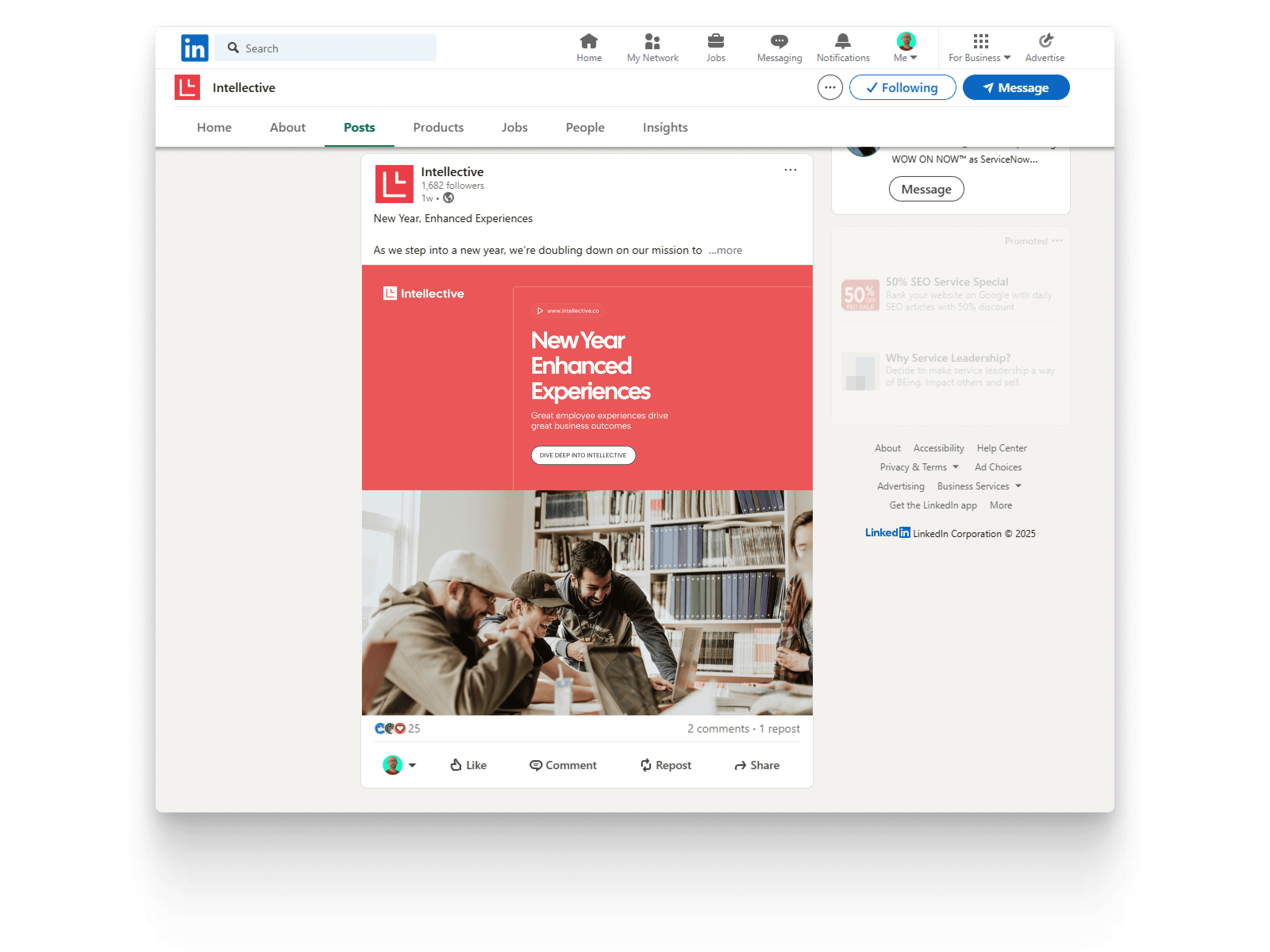1270x952 pixels.
Task: Open the Accessibility footer link
Action: tap(939, 448)
